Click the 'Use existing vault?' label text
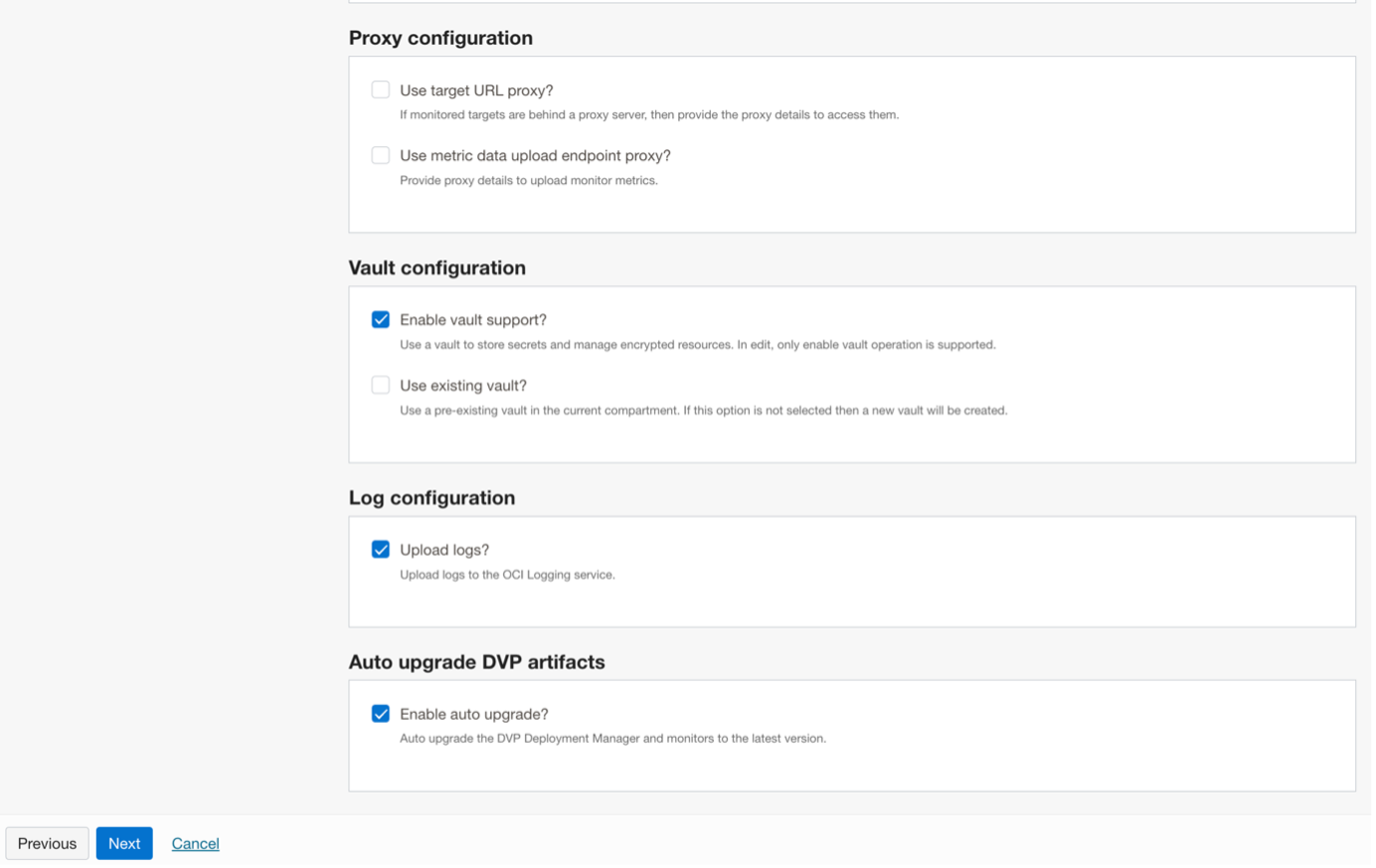Screen dimensions: 1376x868 (x=462, y=386)
